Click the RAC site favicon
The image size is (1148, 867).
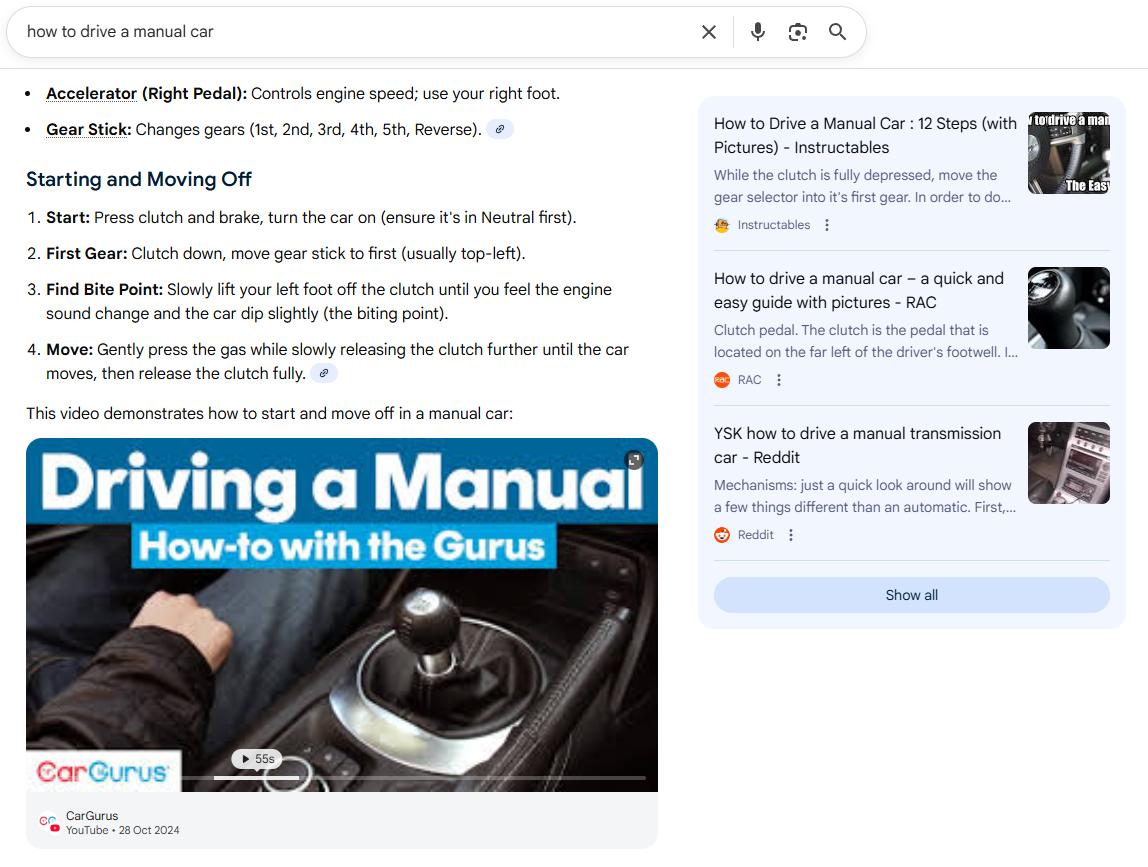(x=722, y=380)
